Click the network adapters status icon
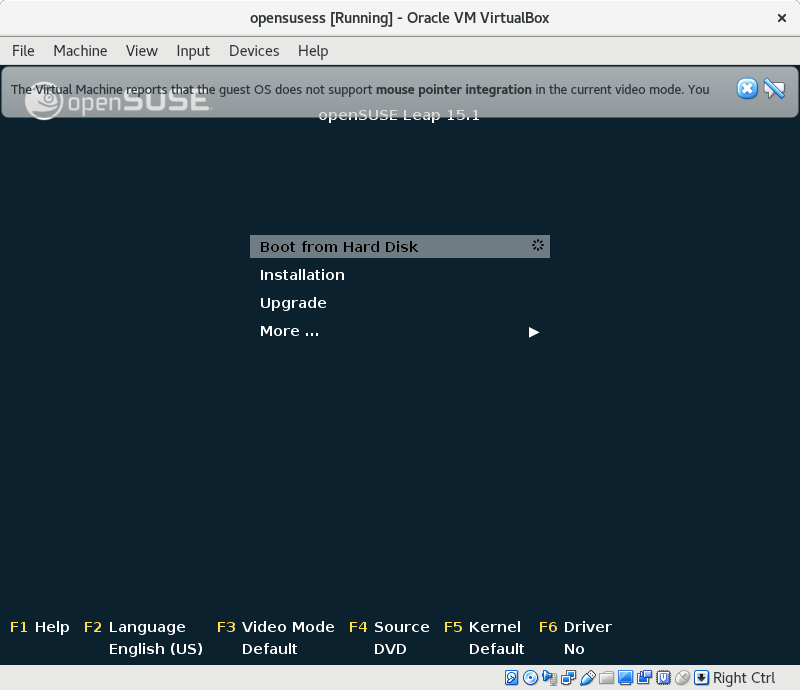 click(569, 677)
